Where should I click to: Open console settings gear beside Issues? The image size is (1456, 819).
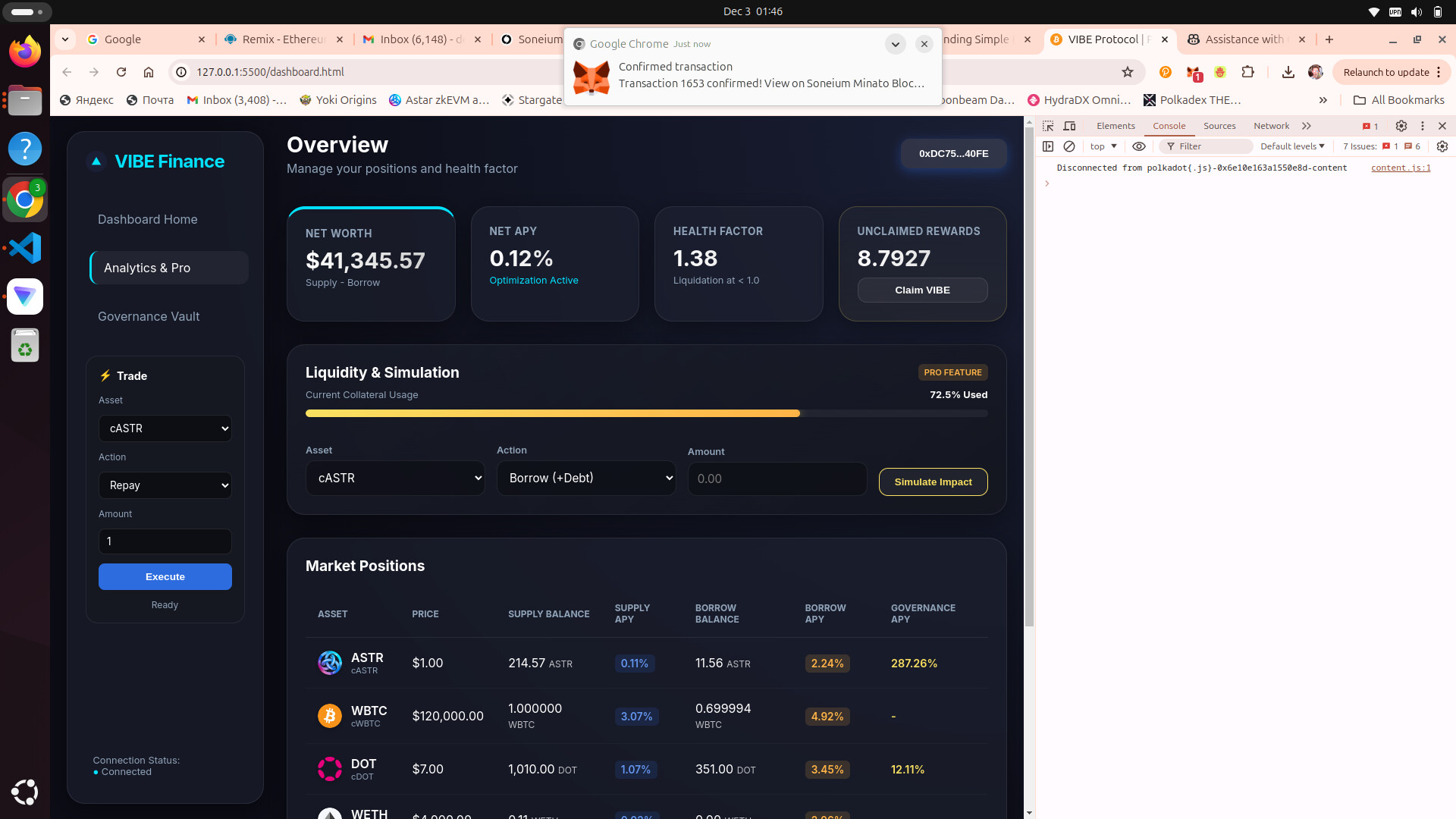[1442, 146]
